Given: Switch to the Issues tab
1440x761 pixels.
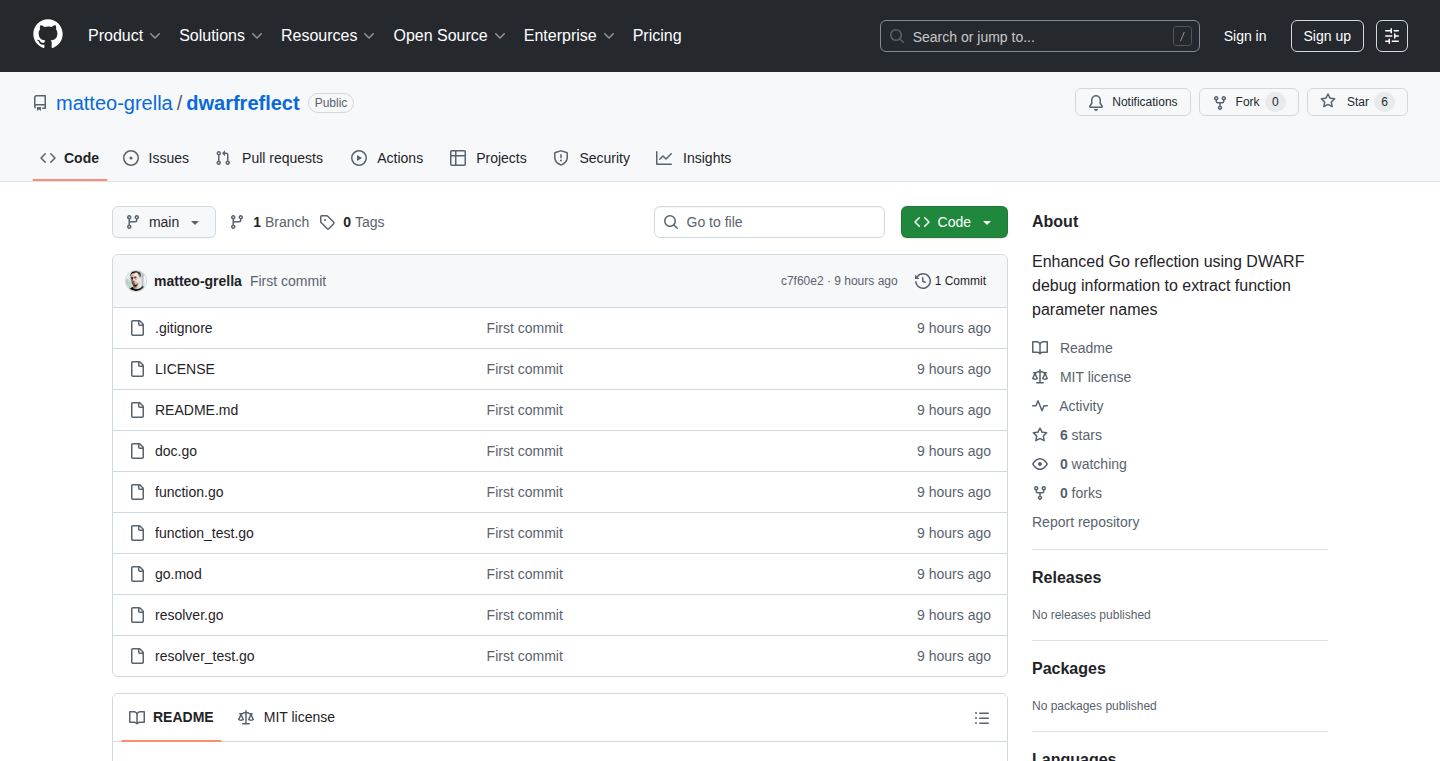Looking at the screenshot, I should click(156, 158).
